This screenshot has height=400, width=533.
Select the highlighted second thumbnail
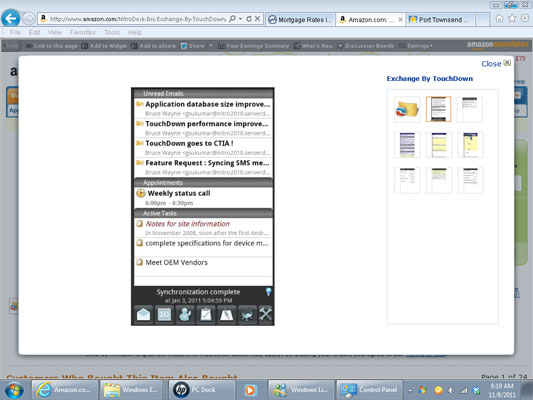click(x=439, y=109)
